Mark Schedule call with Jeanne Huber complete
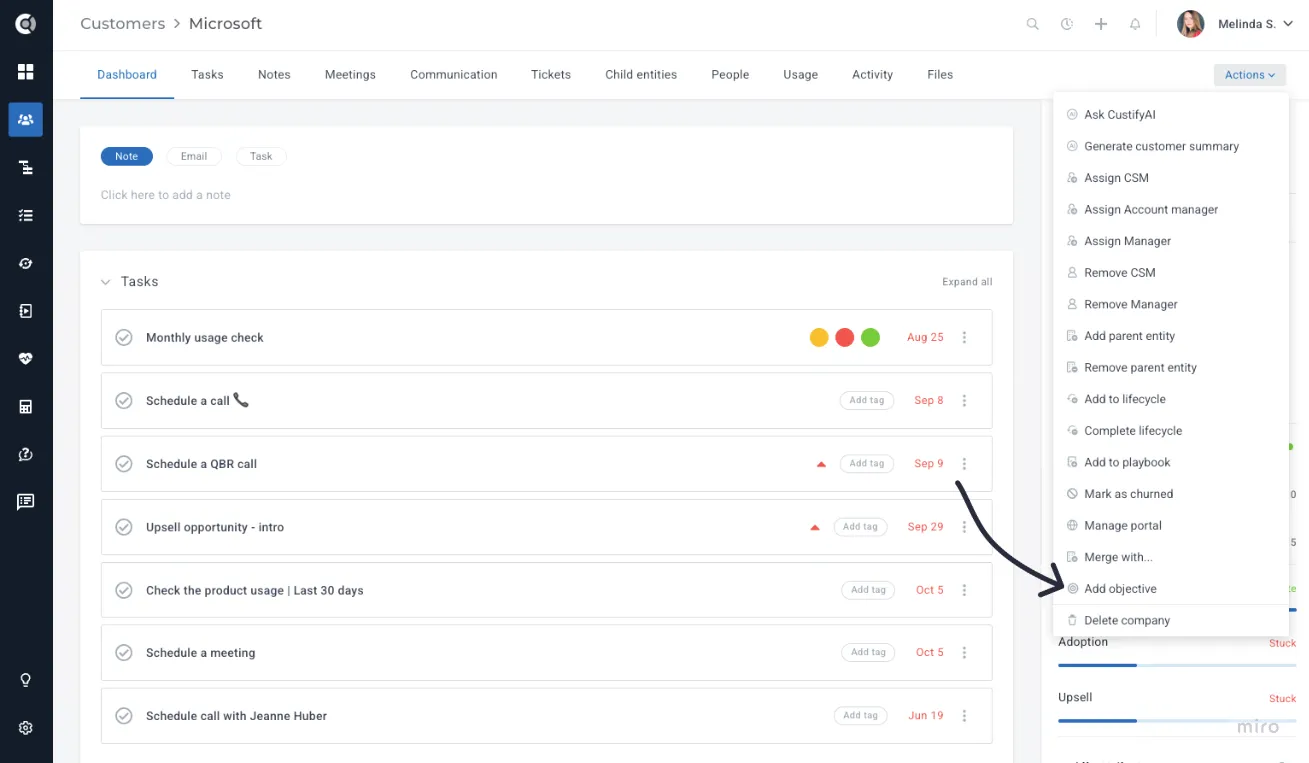Viewport: 1309px width, 763px height. [x=124, y=716]
